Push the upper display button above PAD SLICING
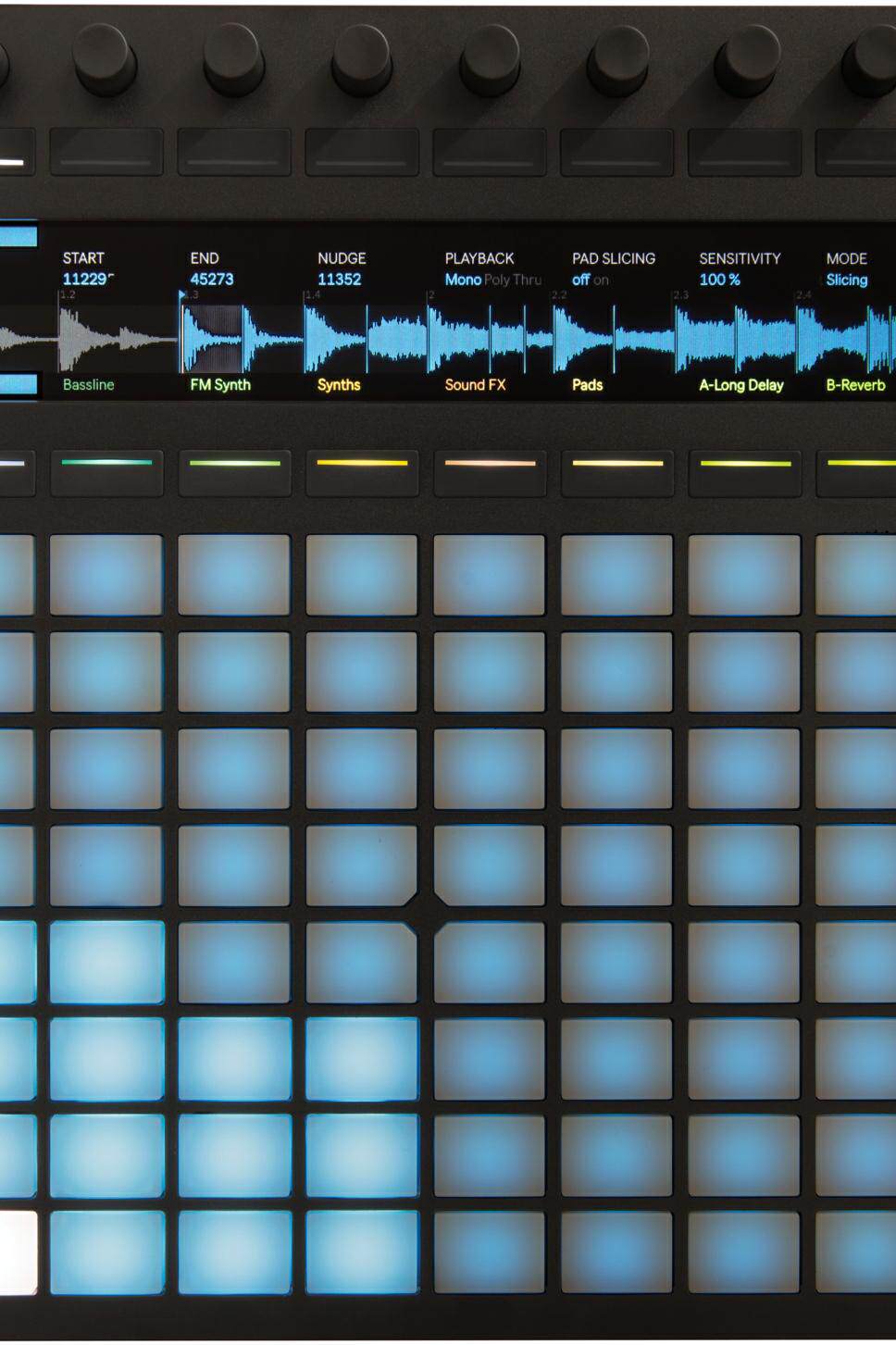This screenshot has width=896, height=1345. (617, 151)
